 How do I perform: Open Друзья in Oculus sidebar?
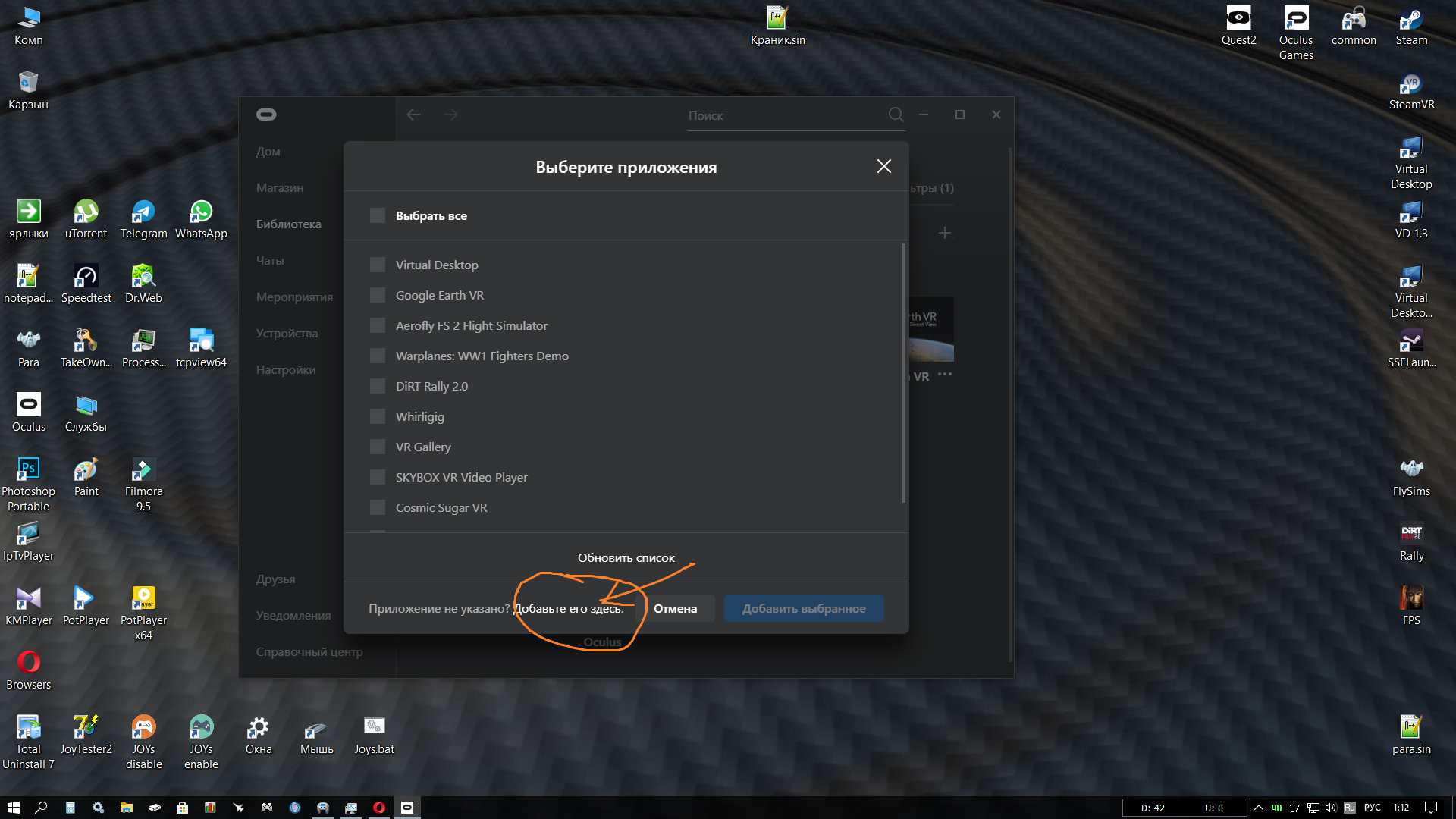[x=275, y=579]
